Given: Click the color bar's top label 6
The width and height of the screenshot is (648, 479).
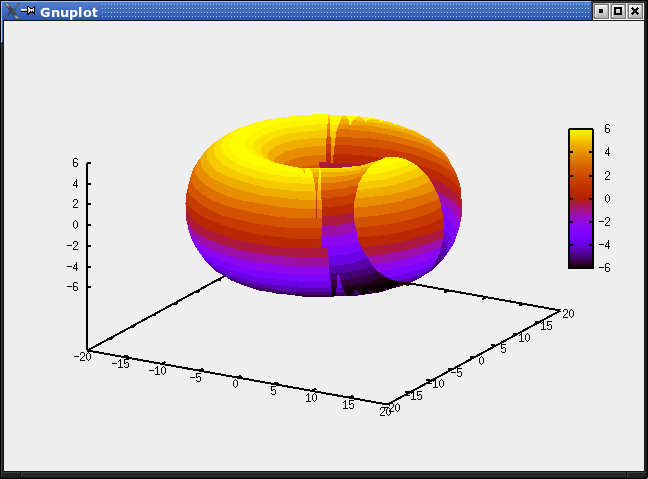Looking at the screenshot, I should (x=607, y=130).
